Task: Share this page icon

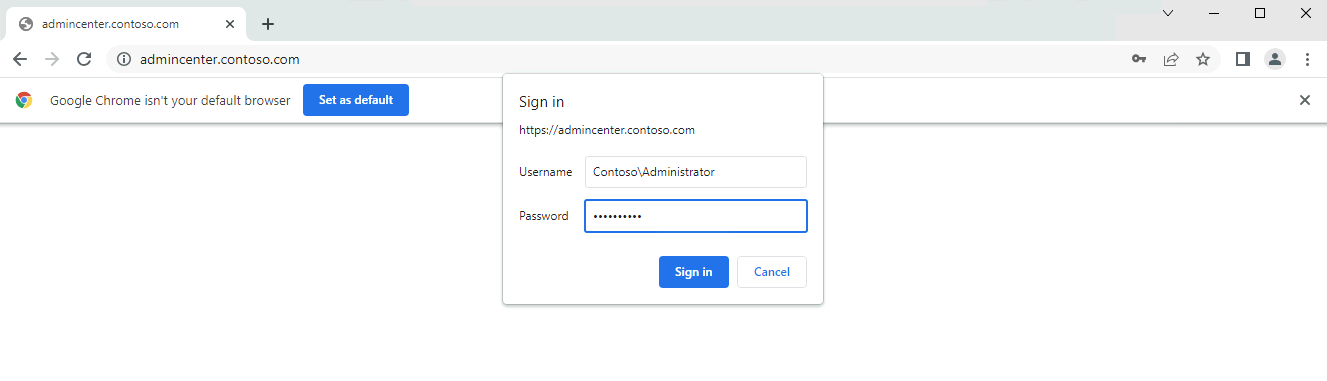Action: pyautogui.click(x=1171, y=59)
